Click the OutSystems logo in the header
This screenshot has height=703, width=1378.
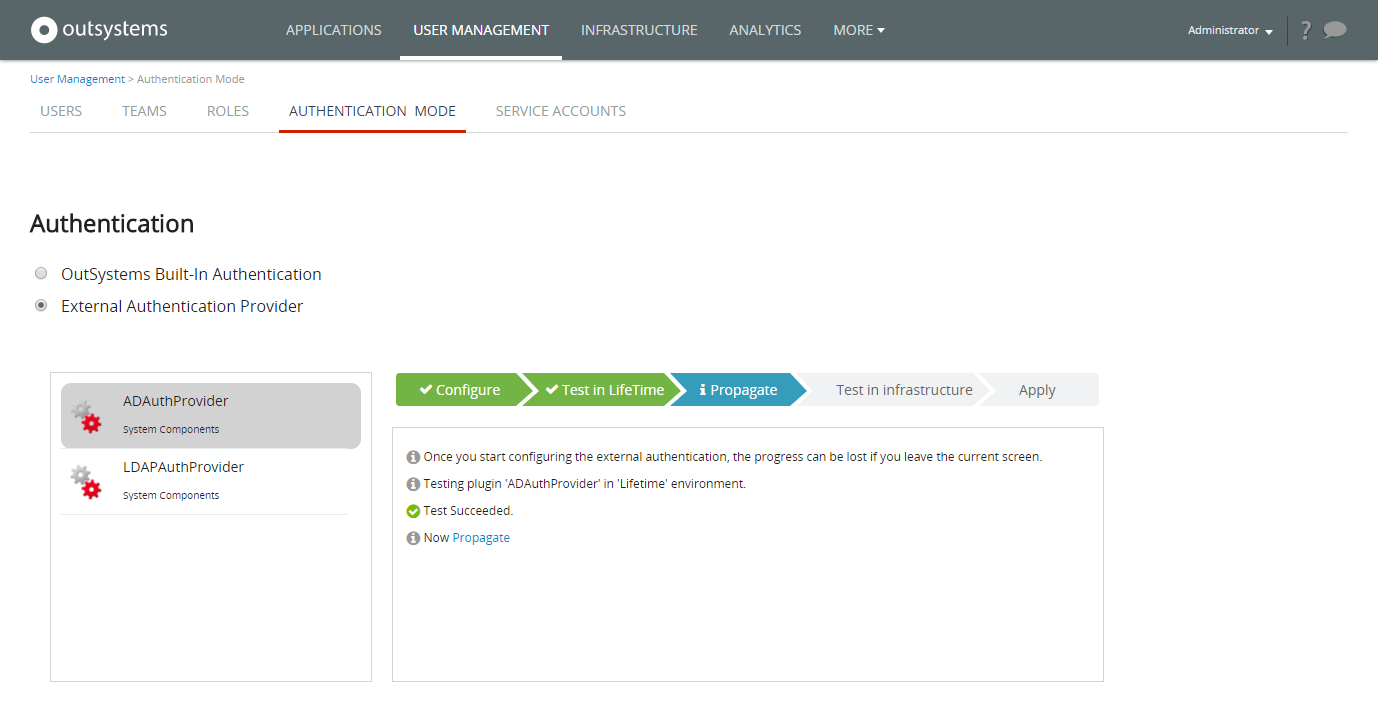pyautogui.click(x=98, y=29)
